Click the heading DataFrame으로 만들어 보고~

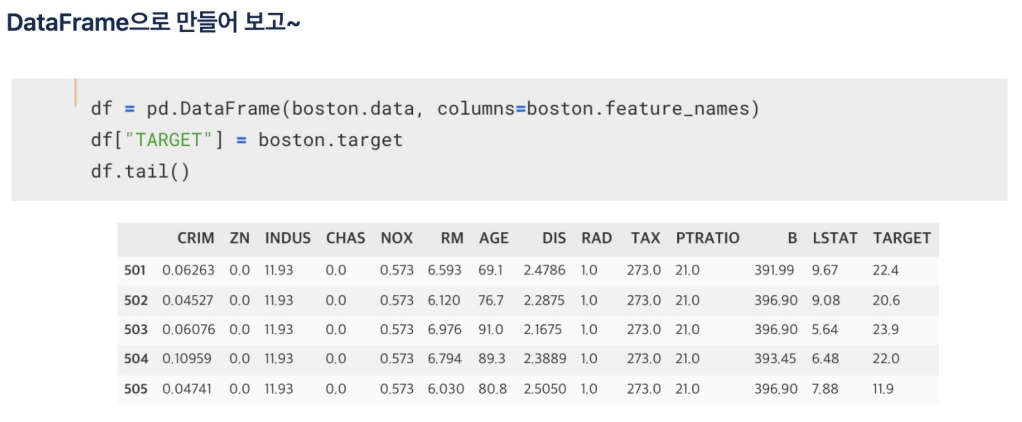click(153, 23)
